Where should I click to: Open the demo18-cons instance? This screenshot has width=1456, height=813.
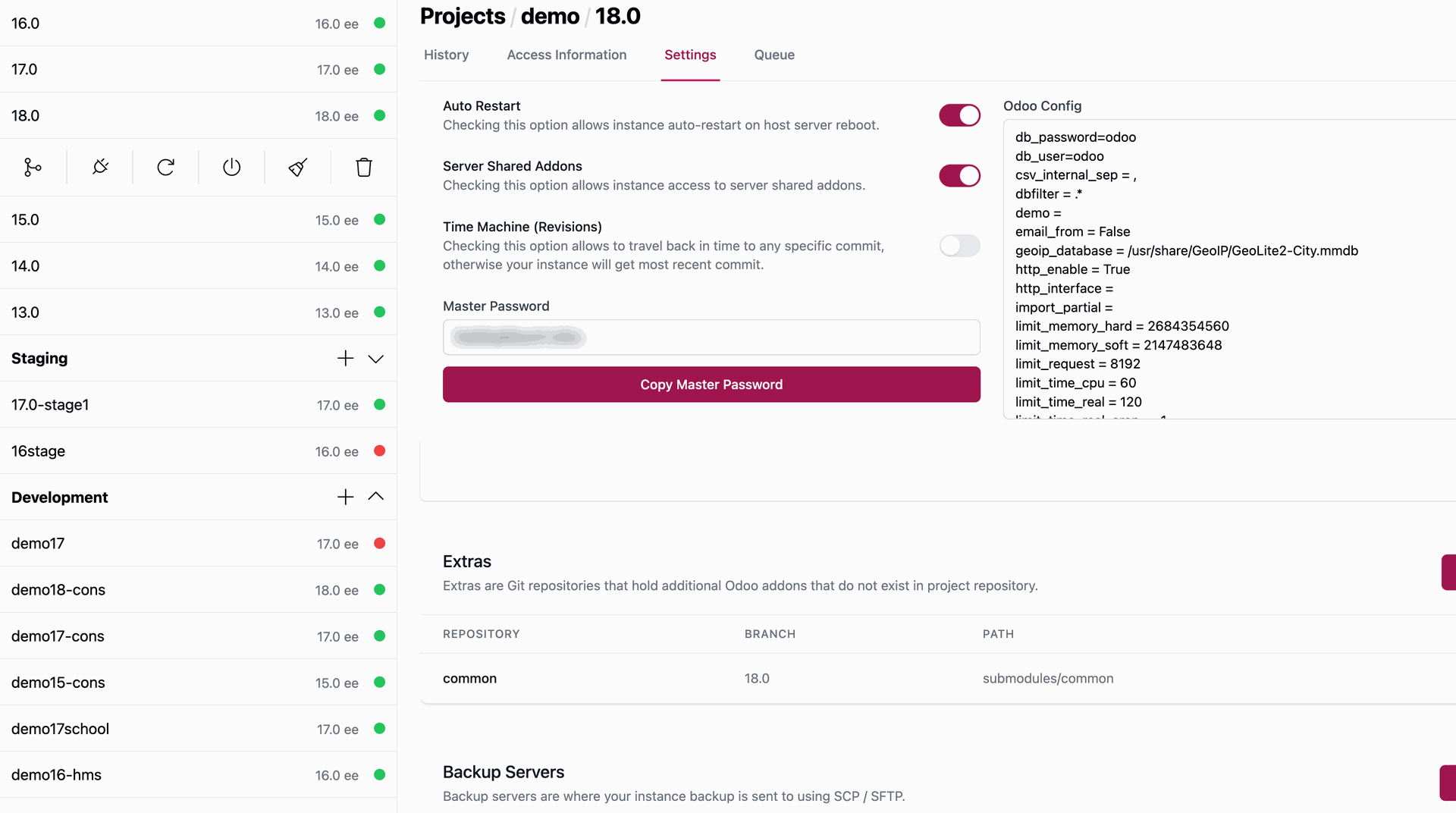tap(198, 590)
